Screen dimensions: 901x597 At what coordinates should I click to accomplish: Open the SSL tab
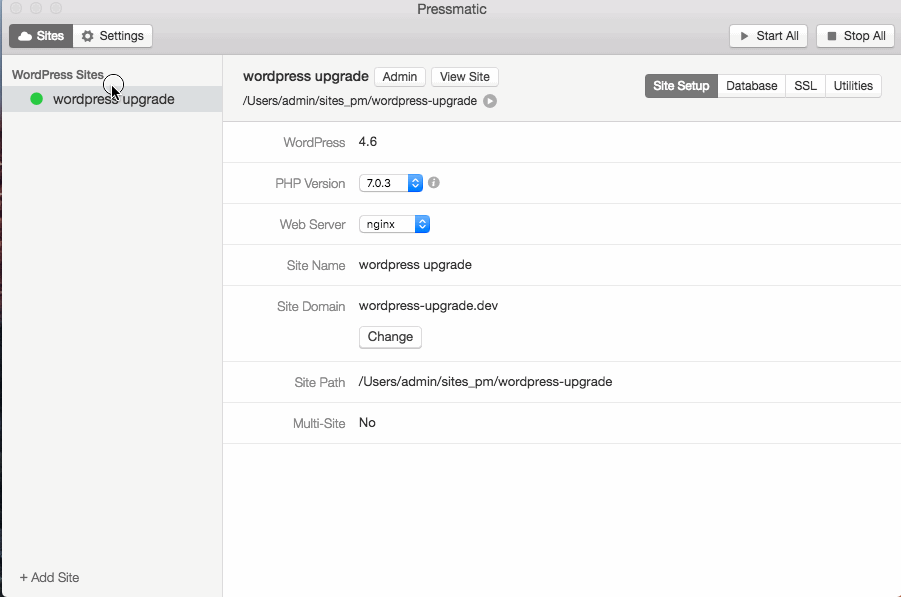click(x=805, y=86)
